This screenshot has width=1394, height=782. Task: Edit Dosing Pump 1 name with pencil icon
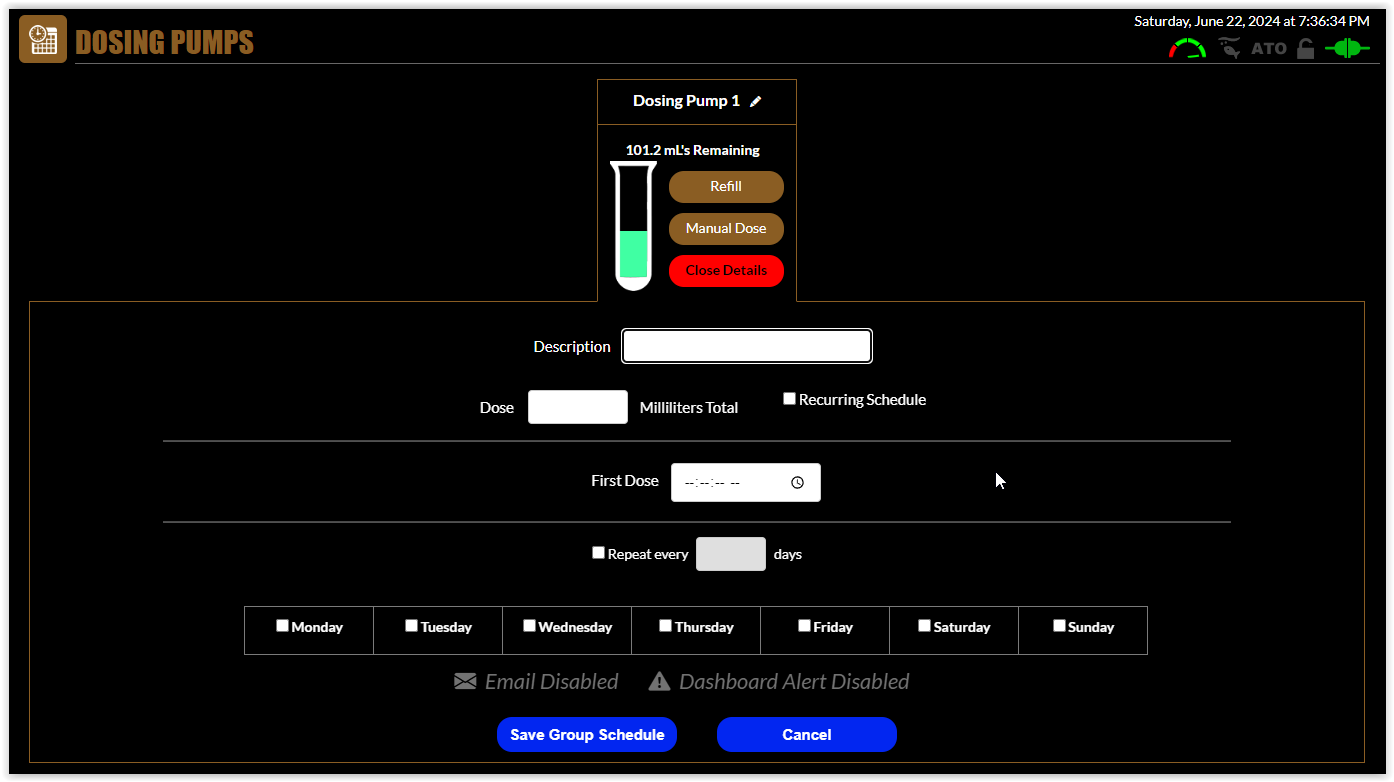756,101
